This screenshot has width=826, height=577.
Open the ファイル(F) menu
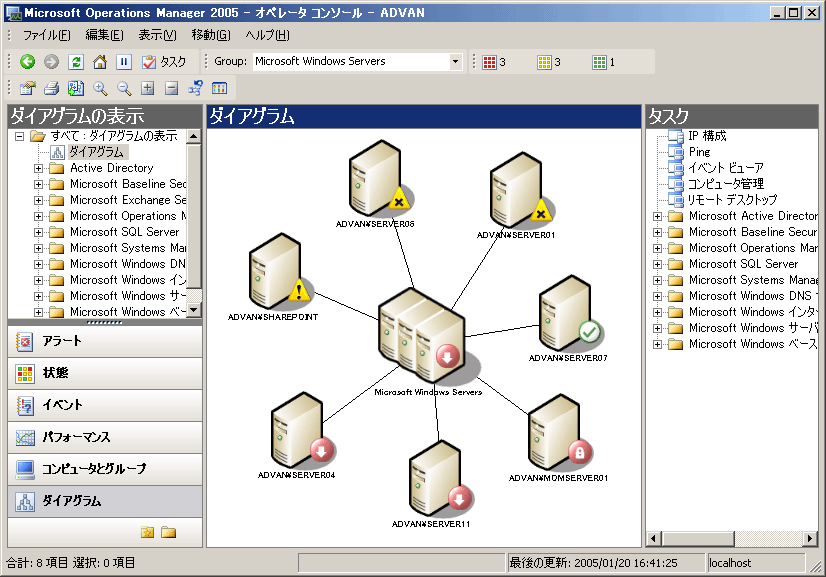[x=46, y=35]
